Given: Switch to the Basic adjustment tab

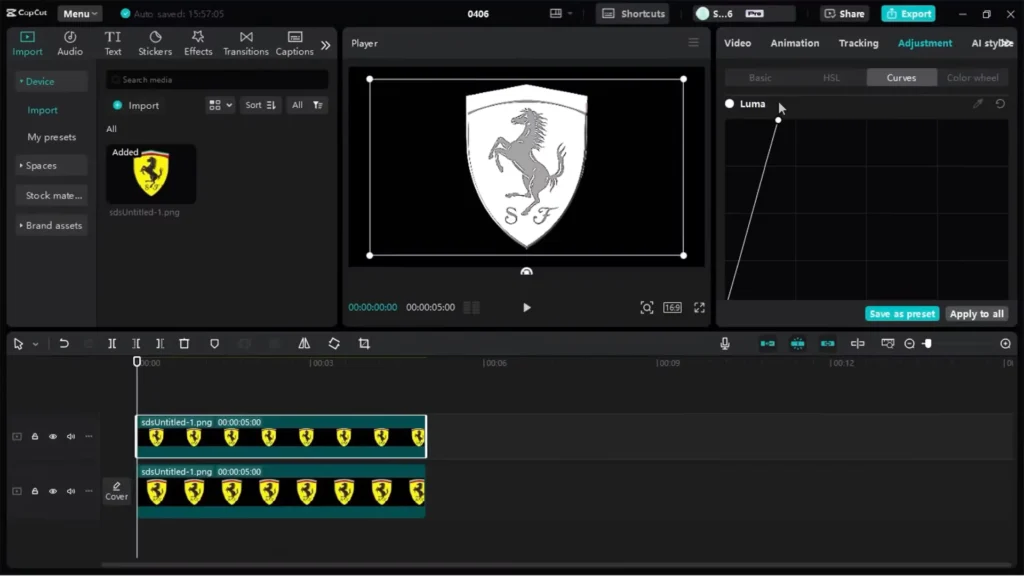Looking at the screenshot, I should coord(760,78).
